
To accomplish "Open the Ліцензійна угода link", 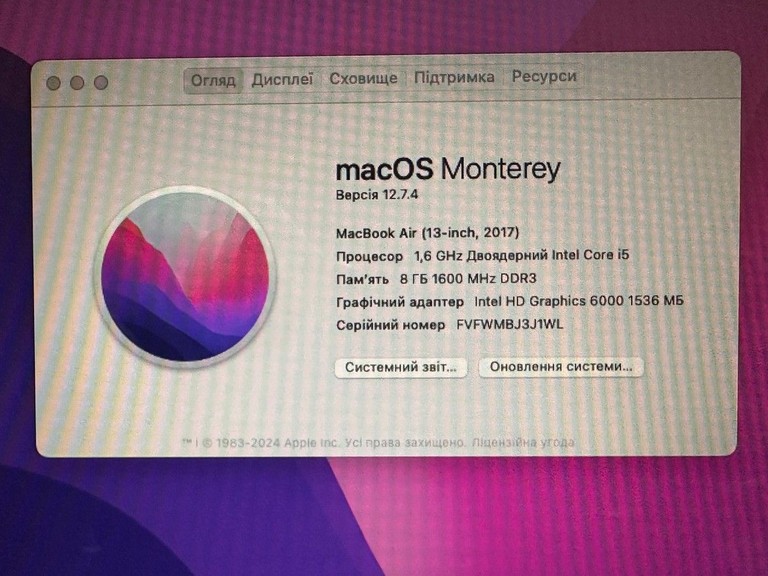I will click(523, 442).
